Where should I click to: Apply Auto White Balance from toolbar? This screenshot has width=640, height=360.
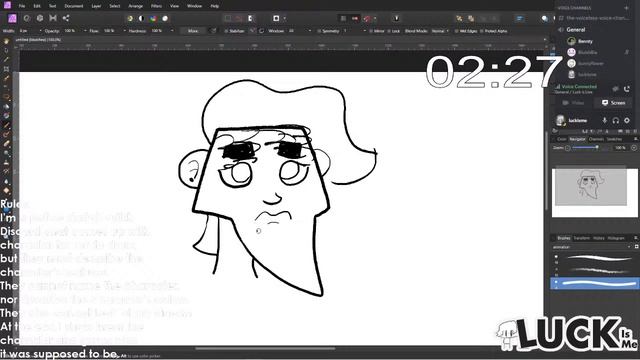tap(165, 18)
